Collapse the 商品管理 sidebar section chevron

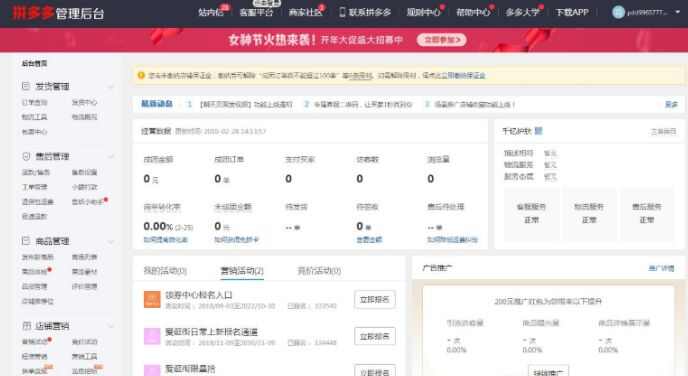(x=111, y=242)
